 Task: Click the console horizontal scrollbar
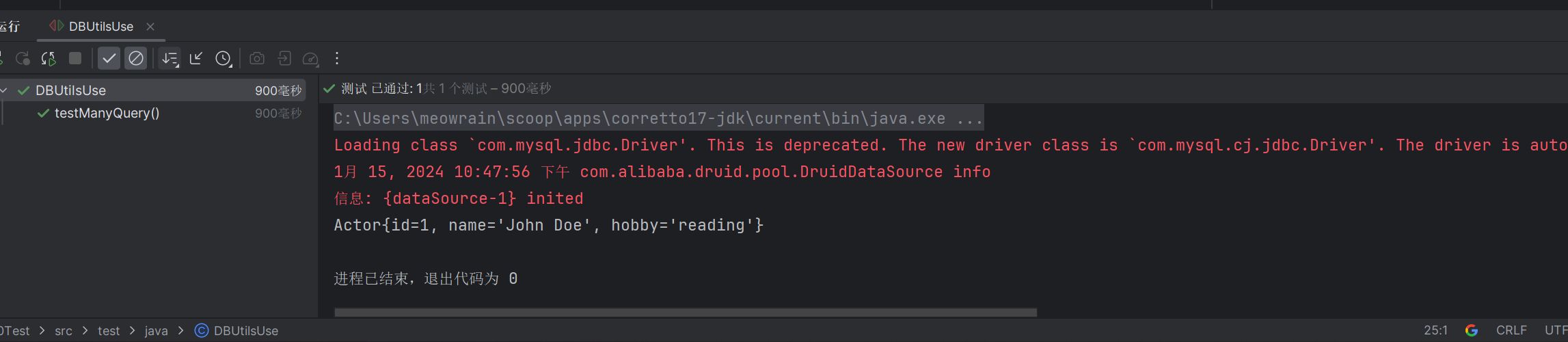(685, 313)
